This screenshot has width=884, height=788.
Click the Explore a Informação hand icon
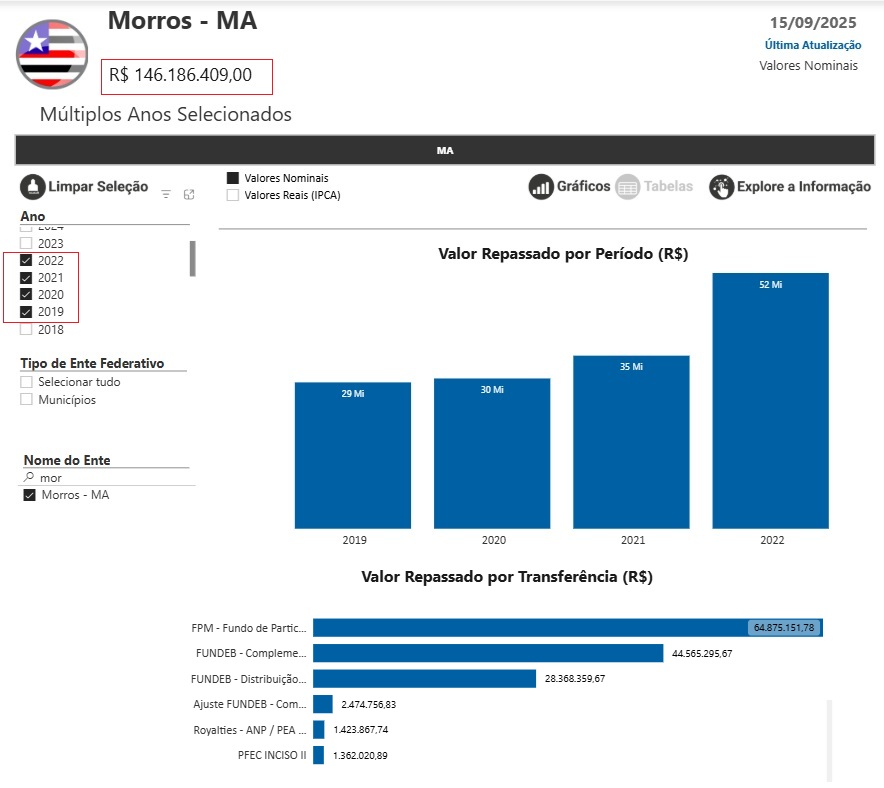coord(721,187)
